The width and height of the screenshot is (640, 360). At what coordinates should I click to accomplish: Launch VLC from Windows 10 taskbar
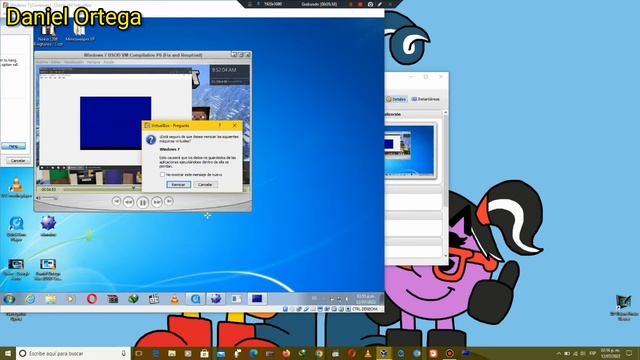click(x=368, y=353)
